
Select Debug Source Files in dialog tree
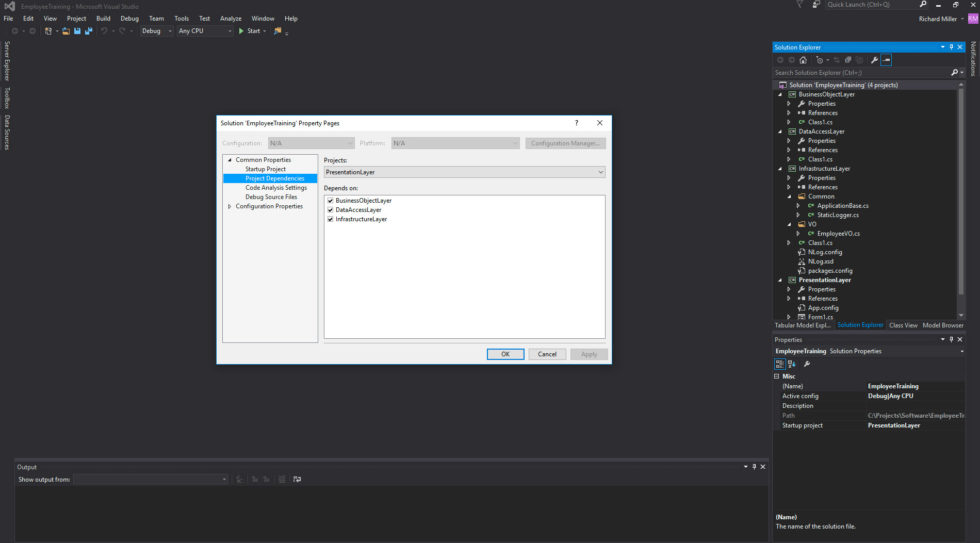(x=271, y=197)
